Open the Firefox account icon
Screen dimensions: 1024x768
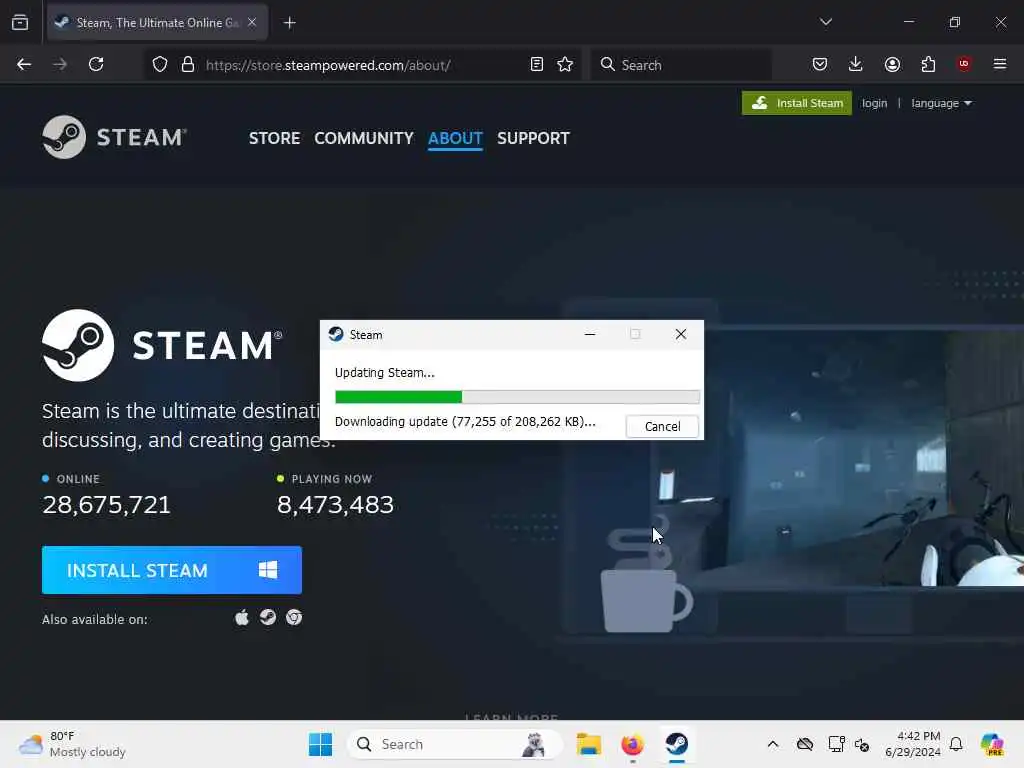(x=892, y=64)
